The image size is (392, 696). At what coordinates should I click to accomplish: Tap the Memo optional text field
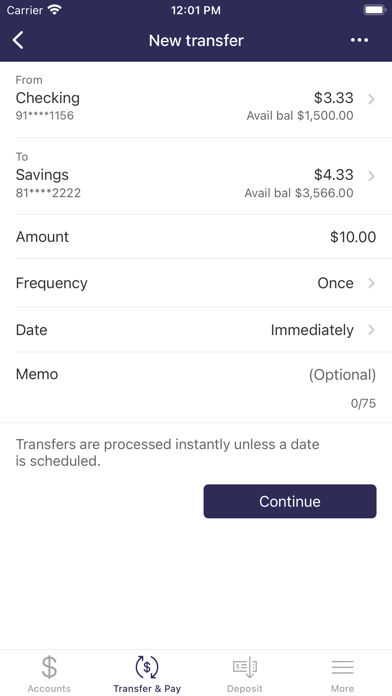[196, 388]
